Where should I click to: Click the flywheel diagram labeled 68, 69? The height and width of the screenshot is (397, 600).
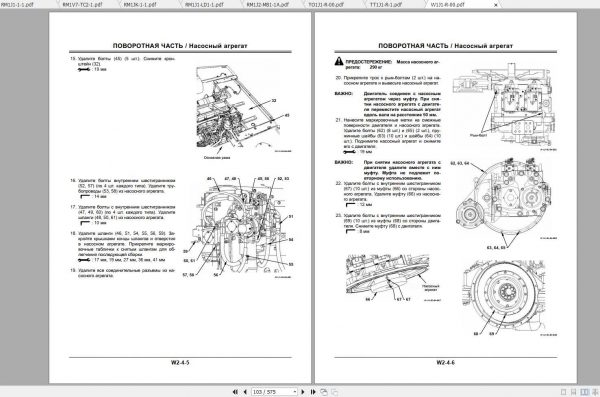508,298
